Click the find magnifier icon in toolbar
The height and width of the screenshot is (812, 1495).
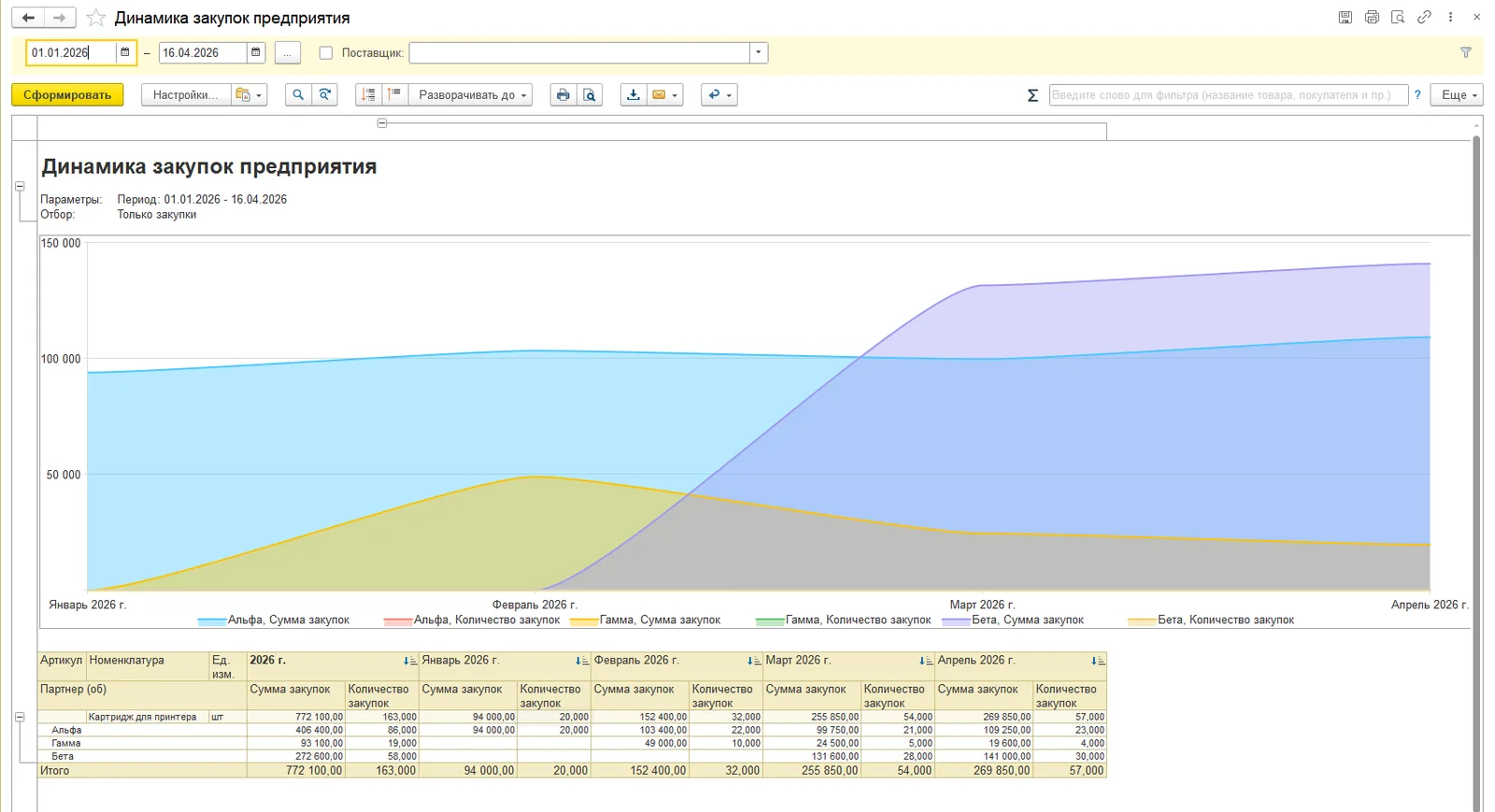pyautogui.click(x=298, y=94)
